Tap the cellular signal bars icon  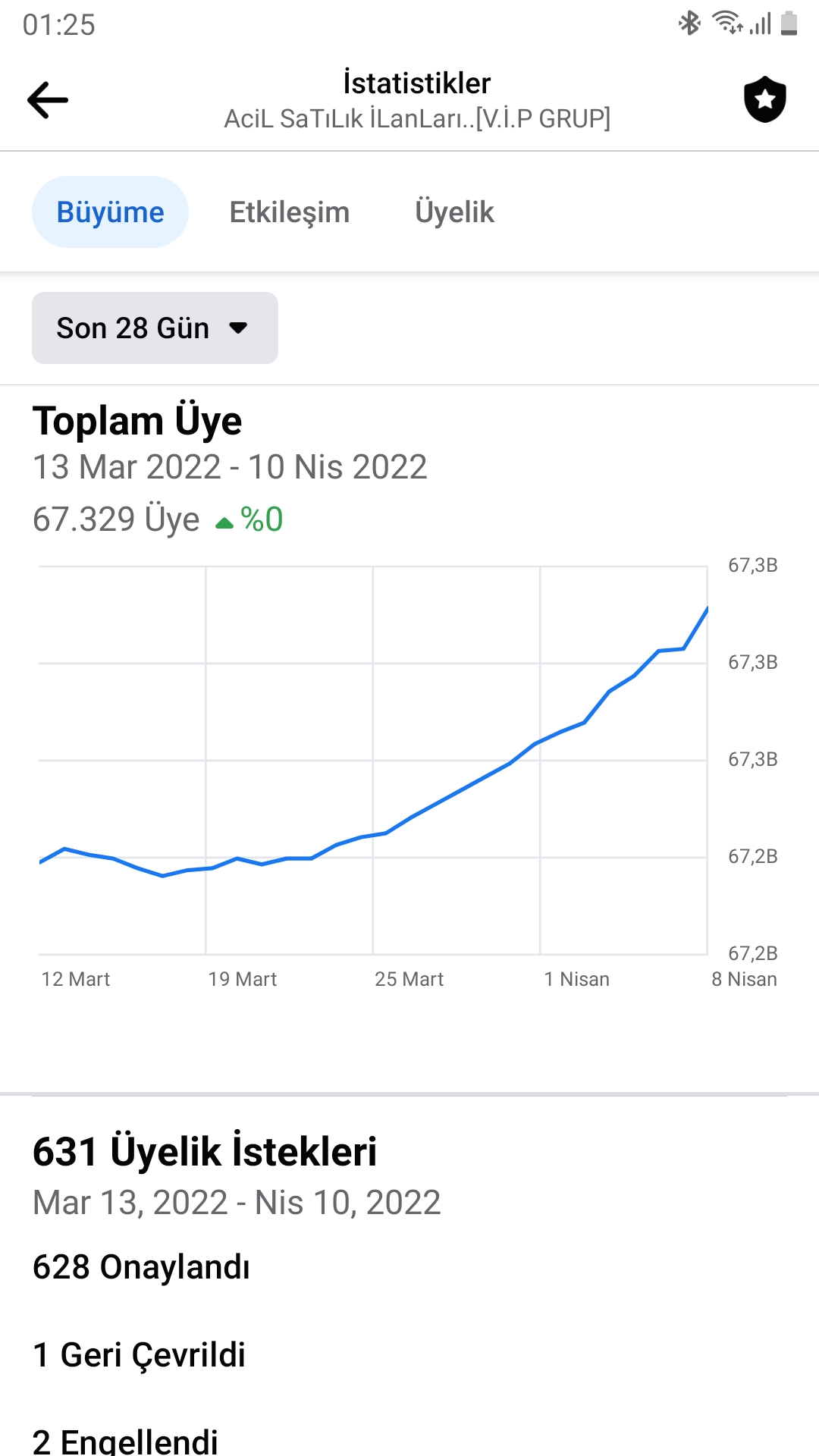(x=761, y=24)
